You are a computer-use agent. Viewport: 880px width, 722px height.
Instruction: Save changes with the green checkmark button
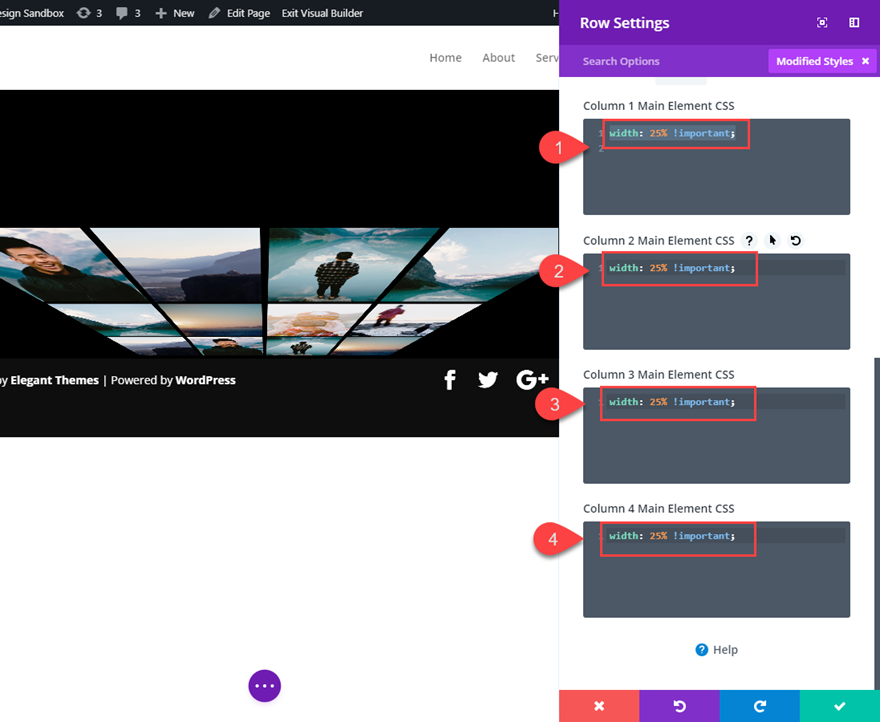pos(840,706)
